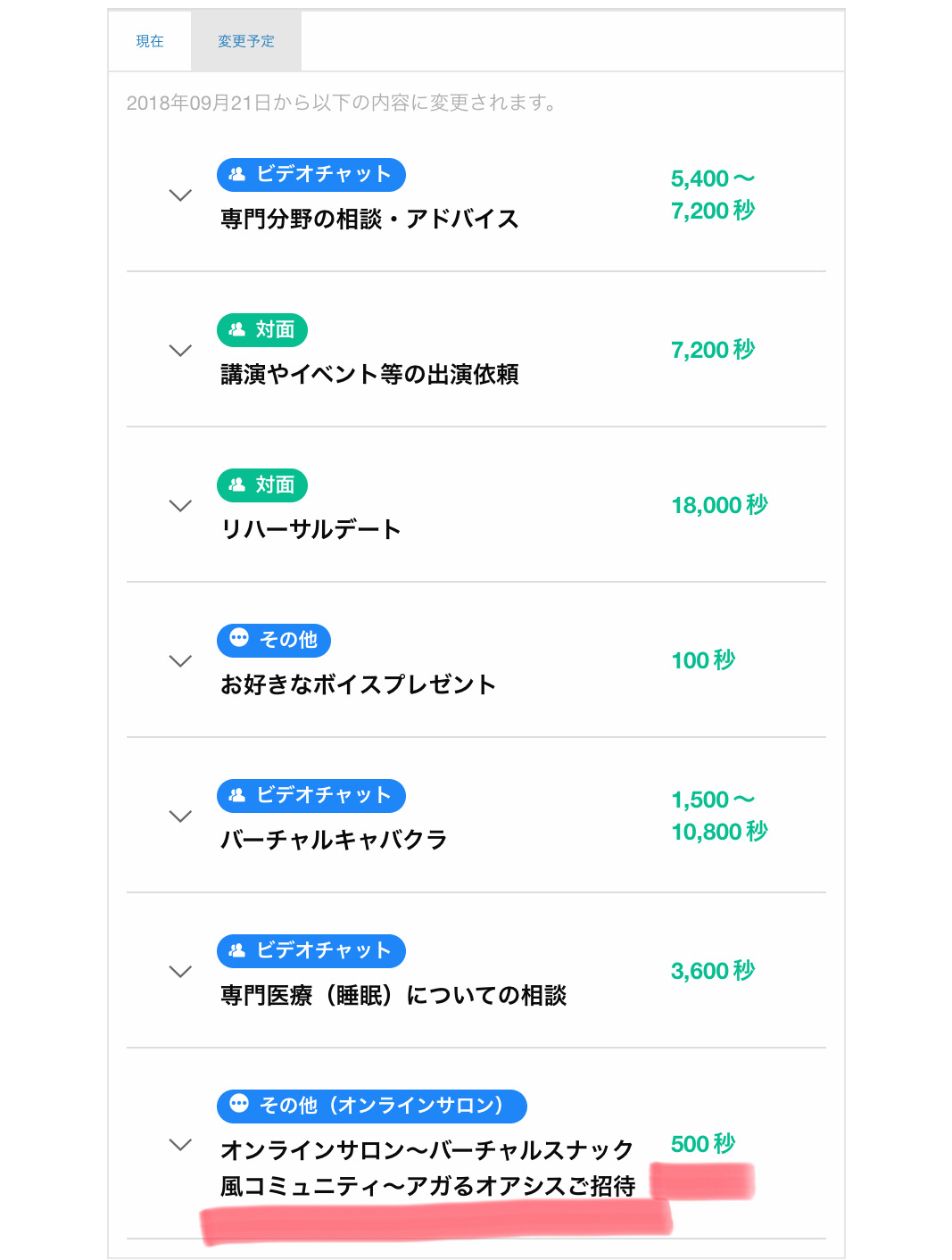The image size is (952, 1260).
Task: Click the green 対面 badge above 講演やイベント
Action: pos(262,329)
